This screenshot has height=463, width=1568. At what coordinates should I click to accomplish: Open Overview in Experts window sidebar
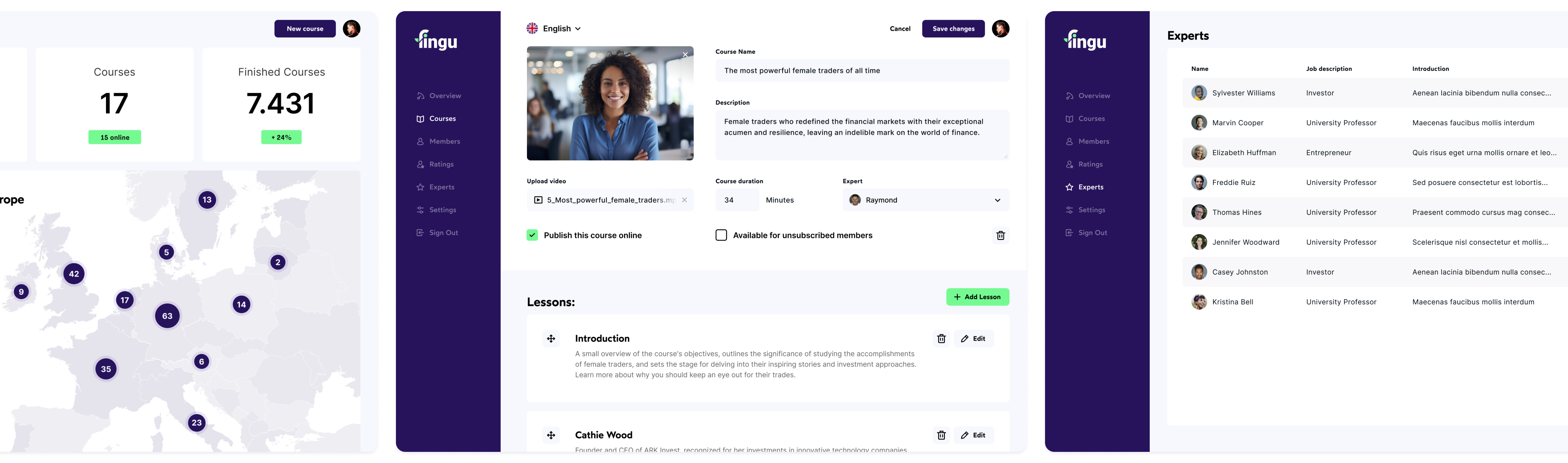coord(1088,96)
